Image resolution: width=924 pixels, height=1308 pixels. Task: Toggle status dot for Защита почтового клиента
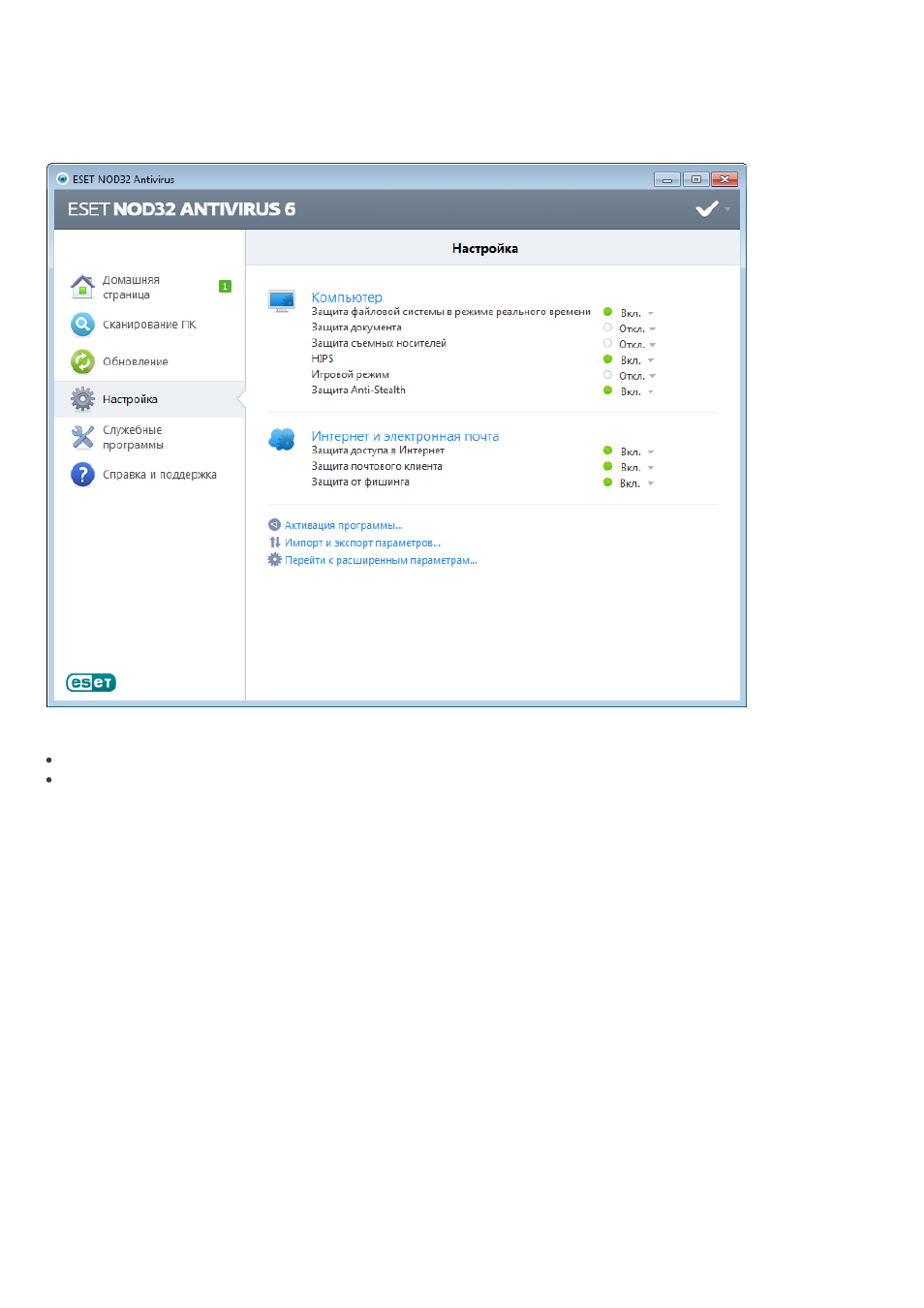tap(607, 466)
